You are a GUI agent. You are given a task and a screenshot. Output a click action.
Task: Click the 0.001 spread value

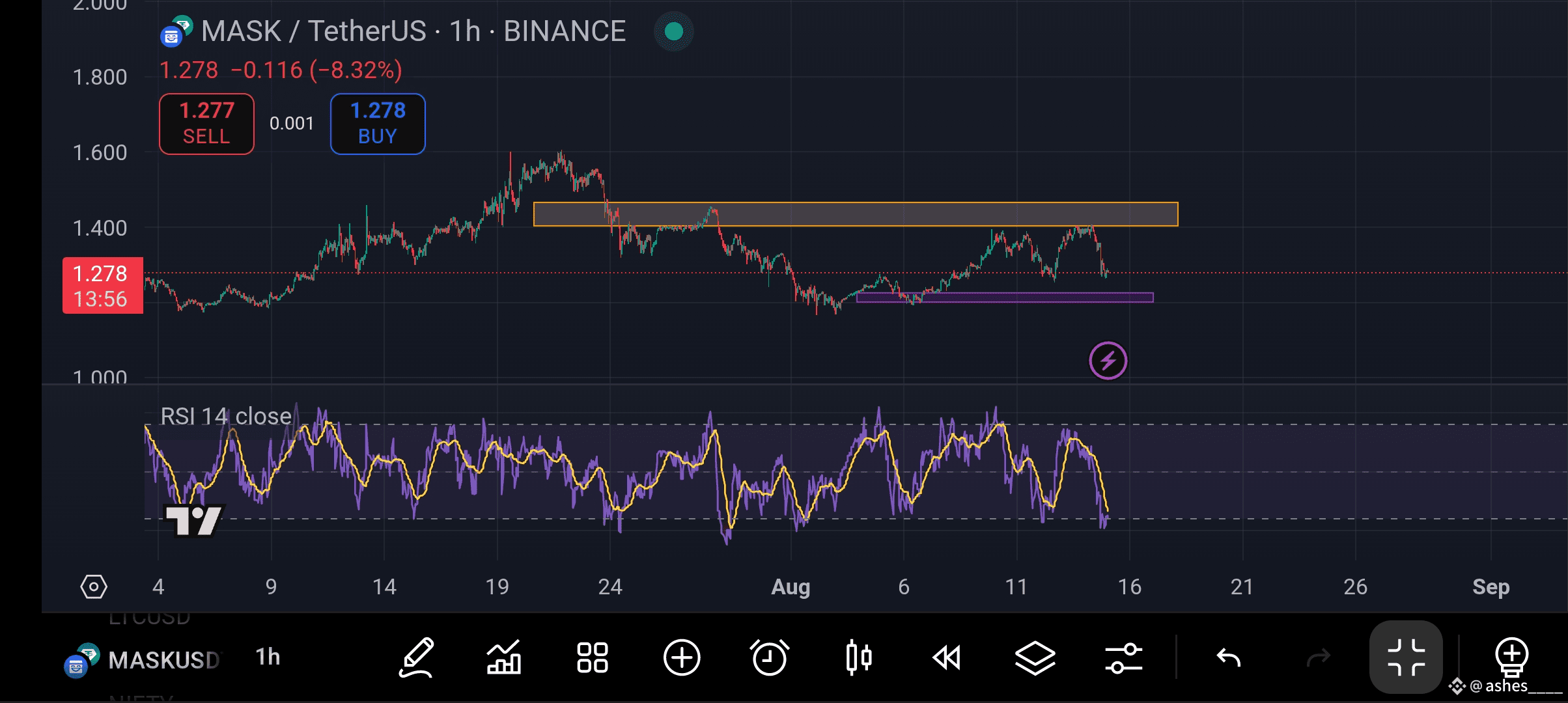292,124
